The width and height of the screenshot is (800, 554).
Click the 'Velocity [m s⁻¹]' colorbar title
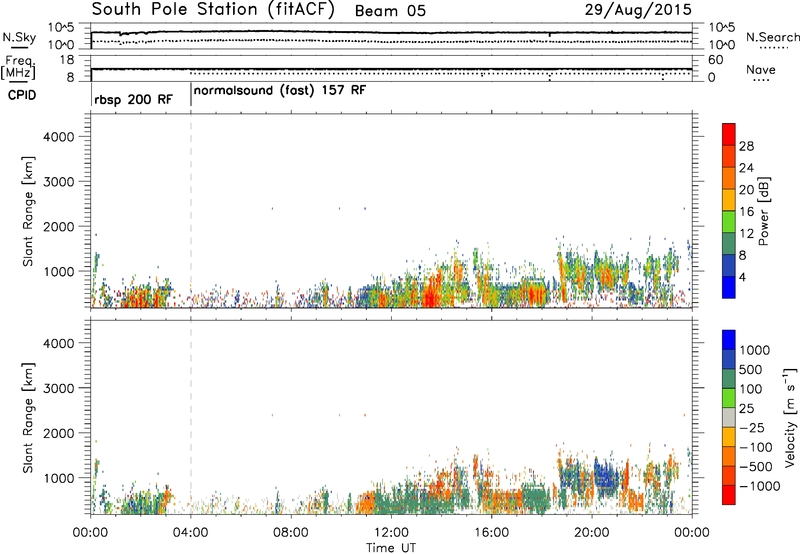790,417
